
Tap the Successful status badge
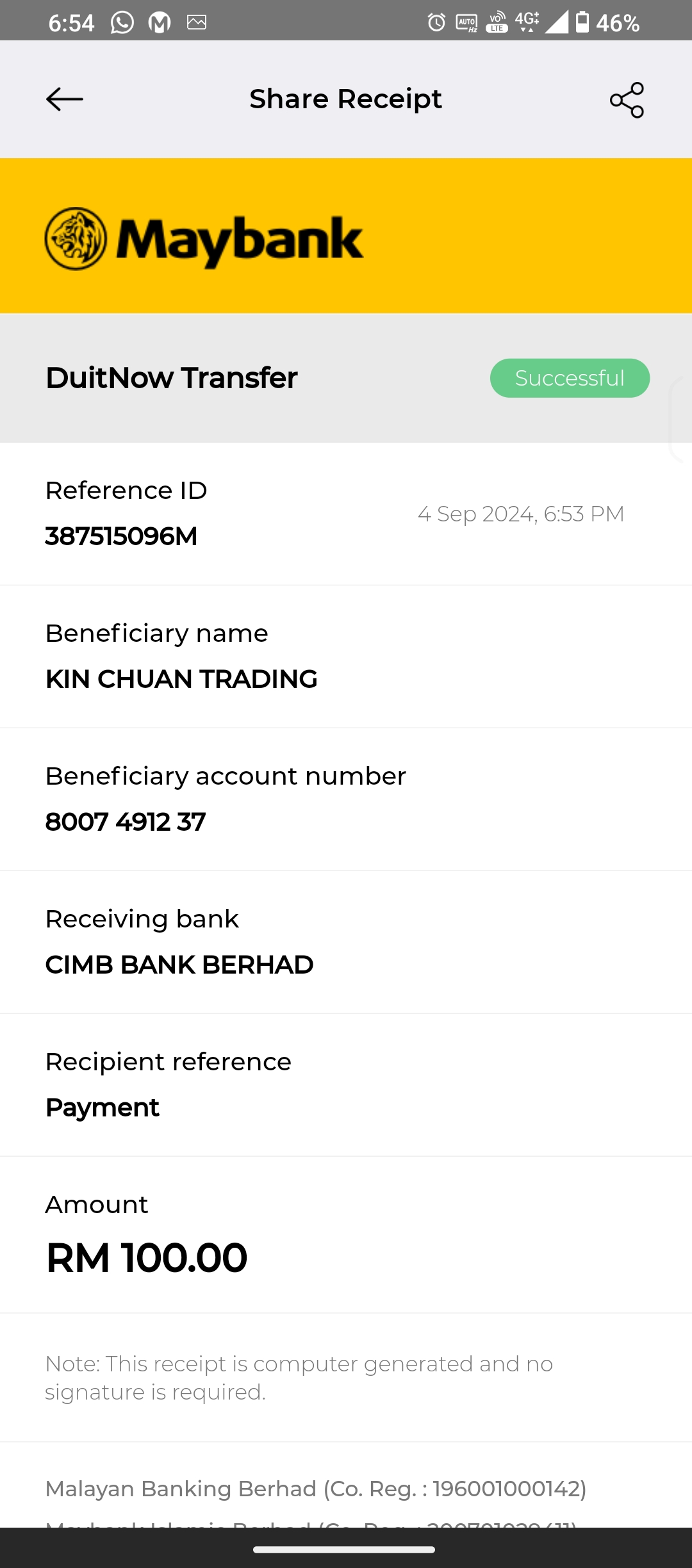coord(570,378)
